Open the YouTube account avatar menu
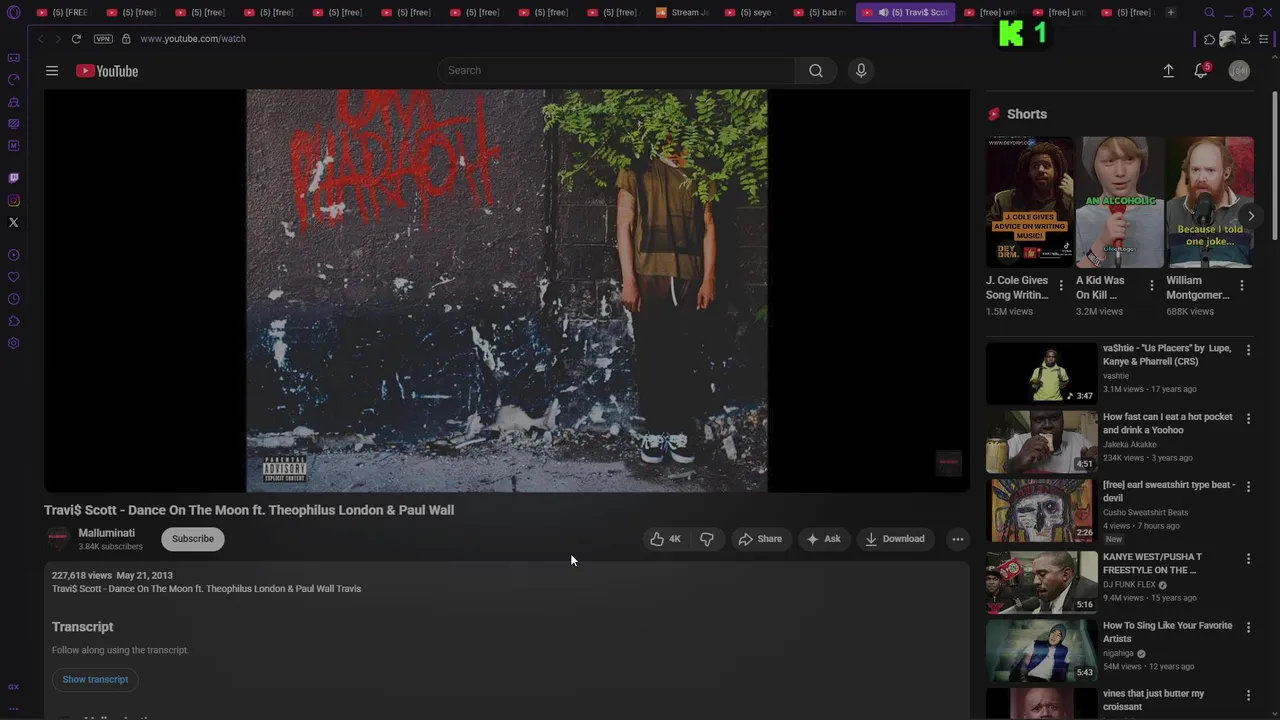The height and width of the screenshot is (720, 1280). (x=1239, y=71)
